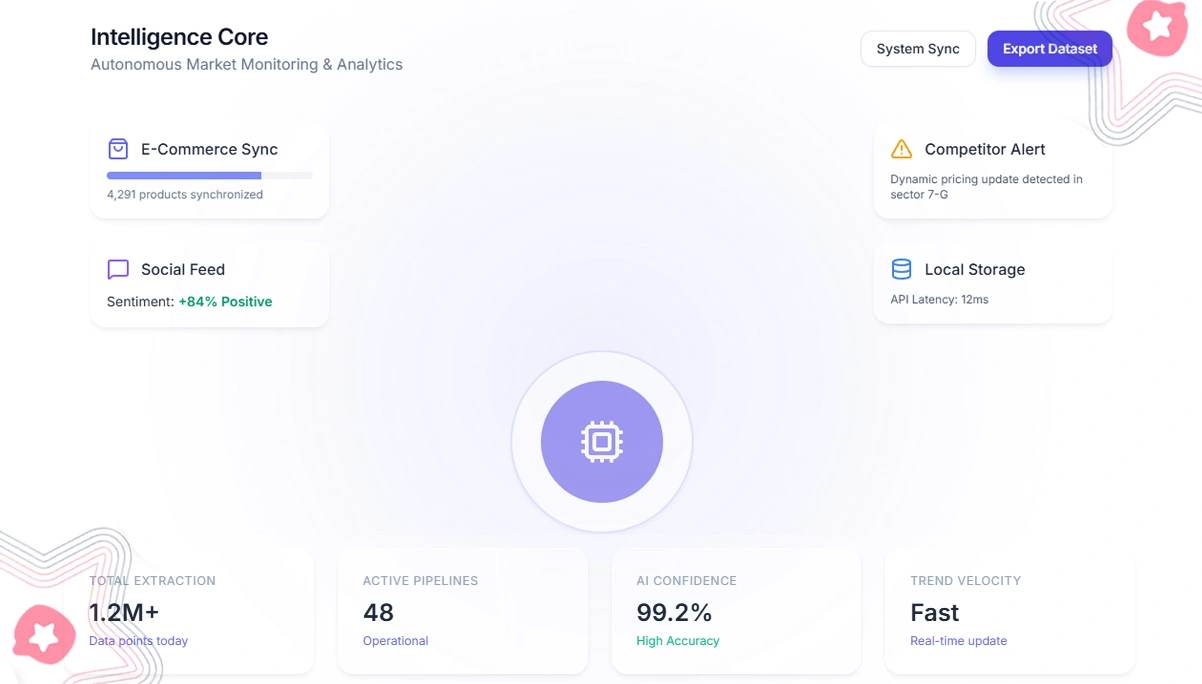The image size is (1202, 684).
Task: Click the Operational status text
Action: (395, 641)
